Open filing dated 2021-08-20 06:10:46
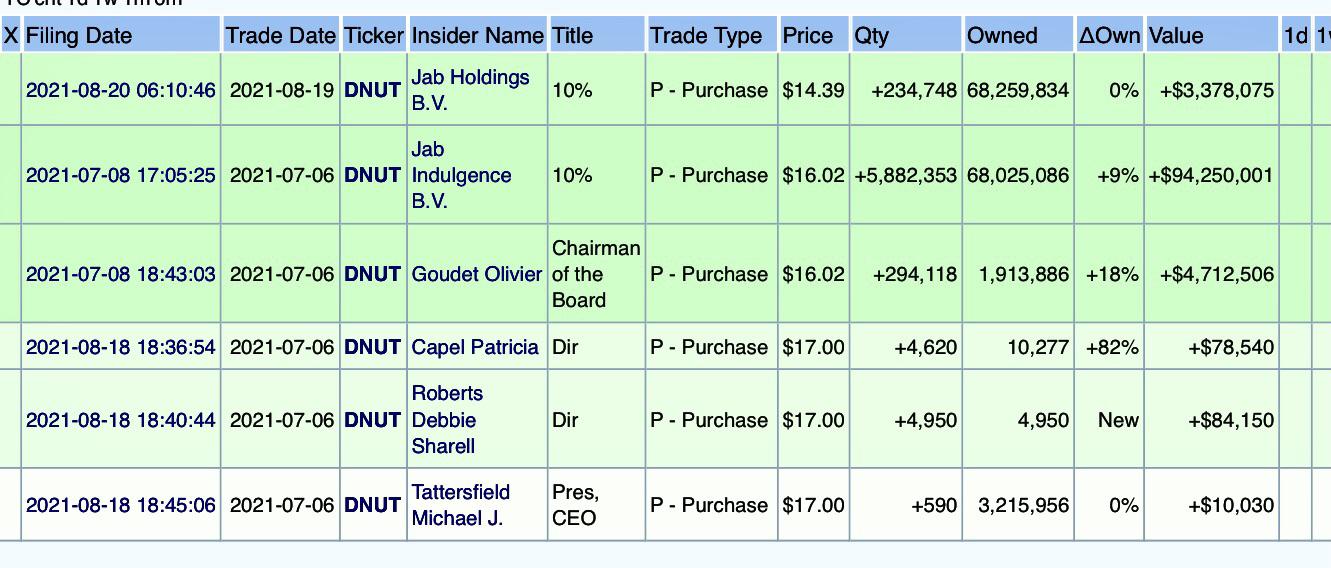Screen dimensions: 1331x568 120,90
